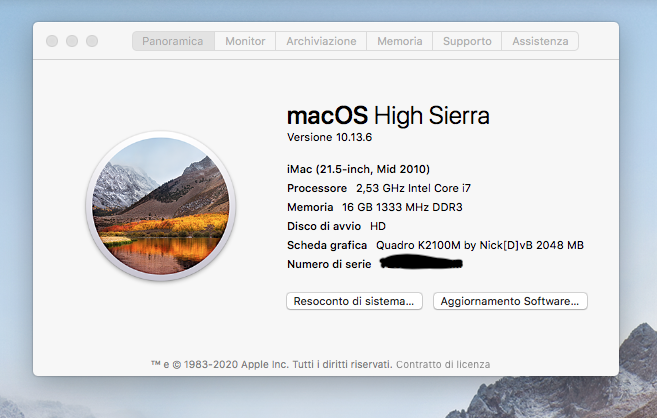
Task: Minimize the window with the middle title-bar button
Action: [72, 41]
